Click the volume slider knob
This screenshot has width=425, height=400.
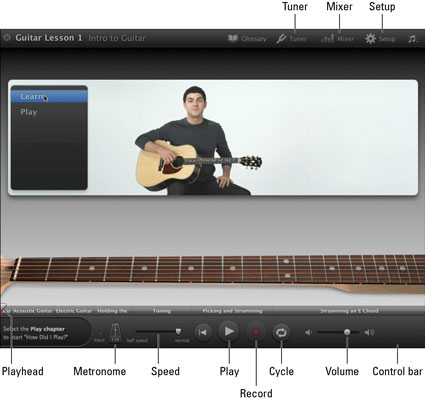347,332
